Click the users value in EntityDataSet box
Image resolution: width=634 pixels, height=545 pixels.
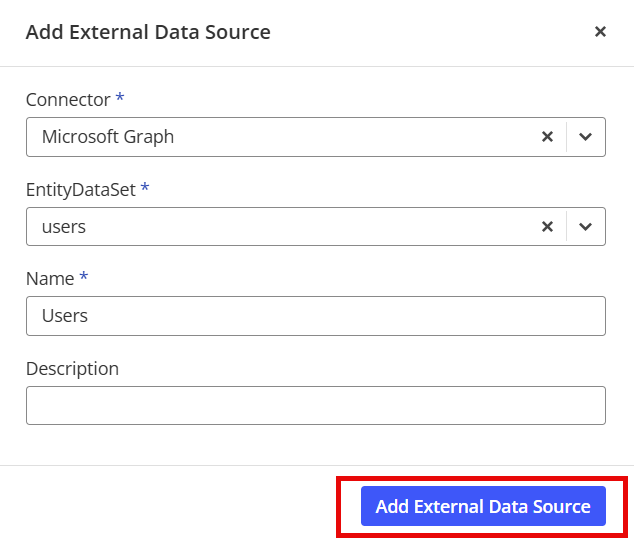tap(64, 227)
